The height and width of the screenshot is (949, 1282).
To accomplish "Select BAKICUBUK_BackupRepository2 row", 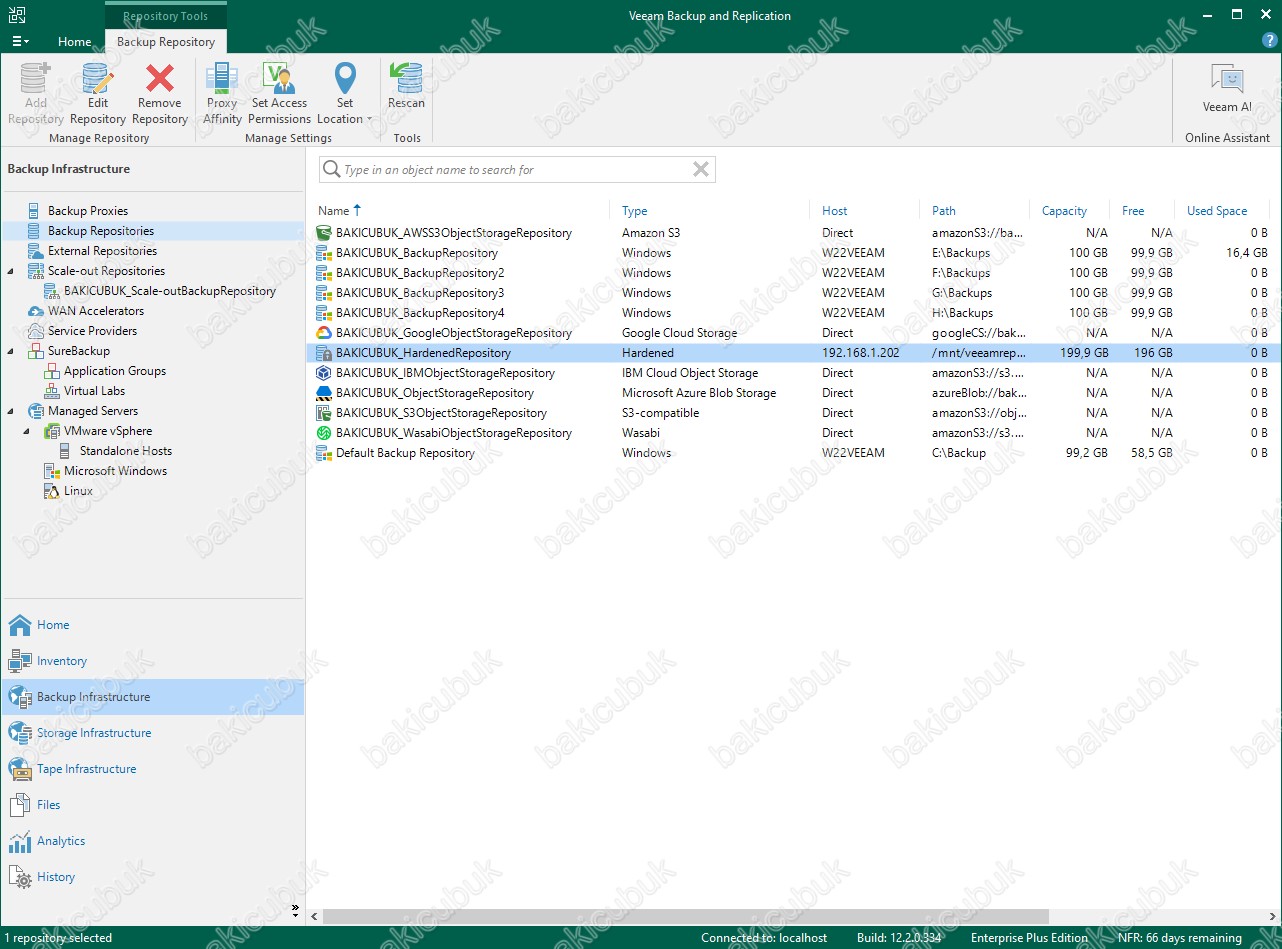I will (x=793, y=273).
